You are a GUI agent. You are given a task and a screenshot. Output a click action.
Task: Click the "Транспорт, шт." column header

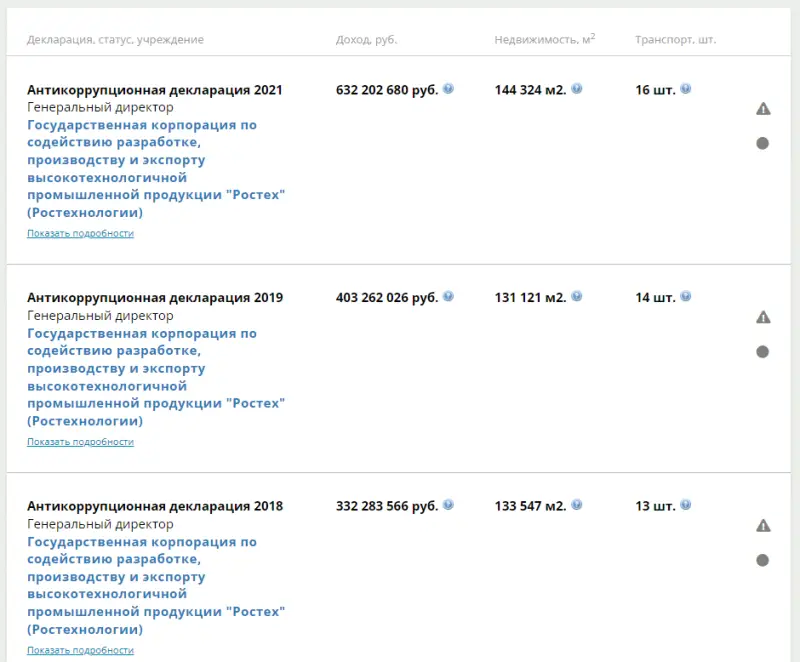(x=675, y=40)
